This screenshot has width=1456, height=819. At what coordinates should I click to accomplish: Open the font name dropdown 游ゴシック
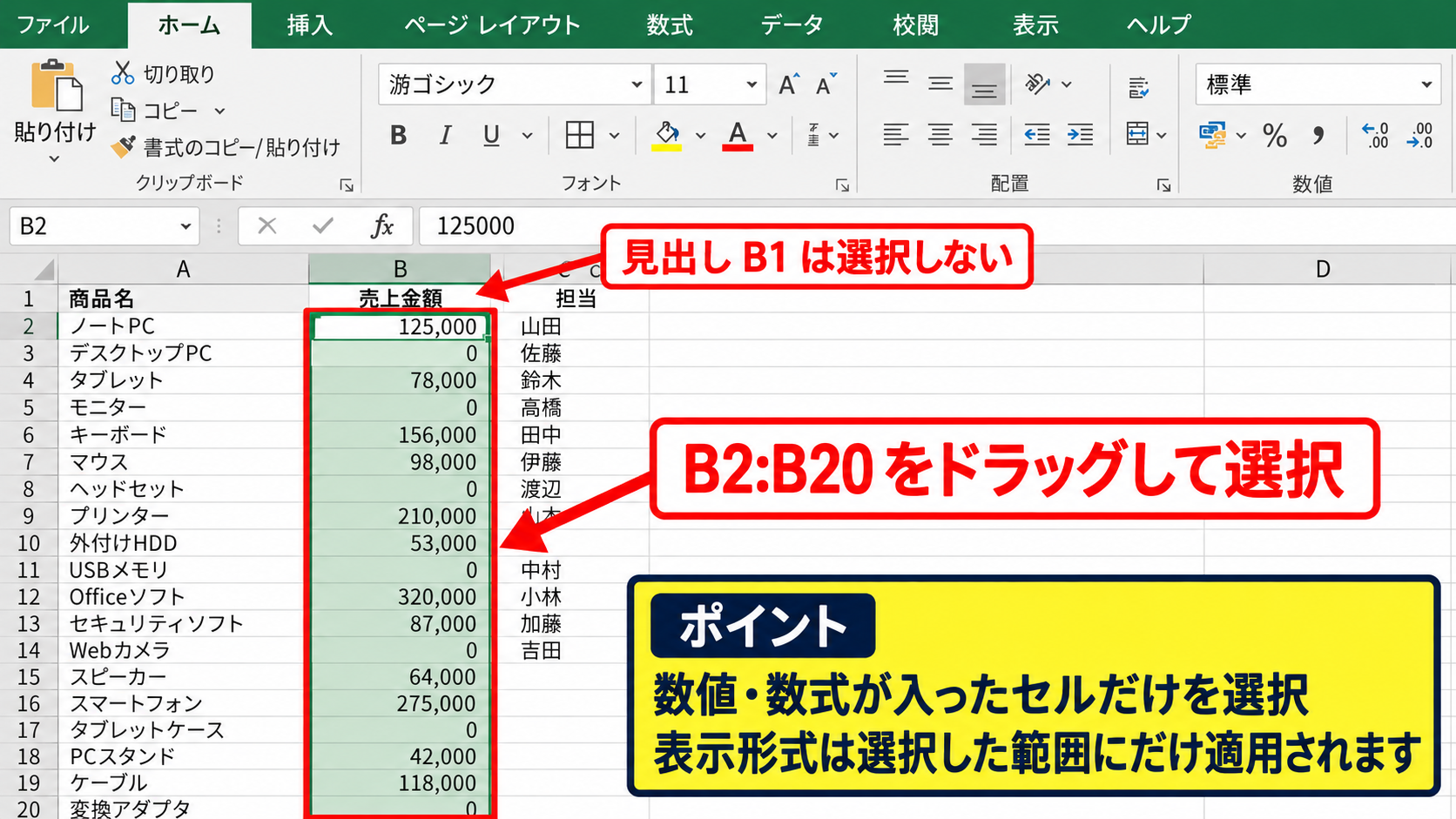[x=637, y=84]
